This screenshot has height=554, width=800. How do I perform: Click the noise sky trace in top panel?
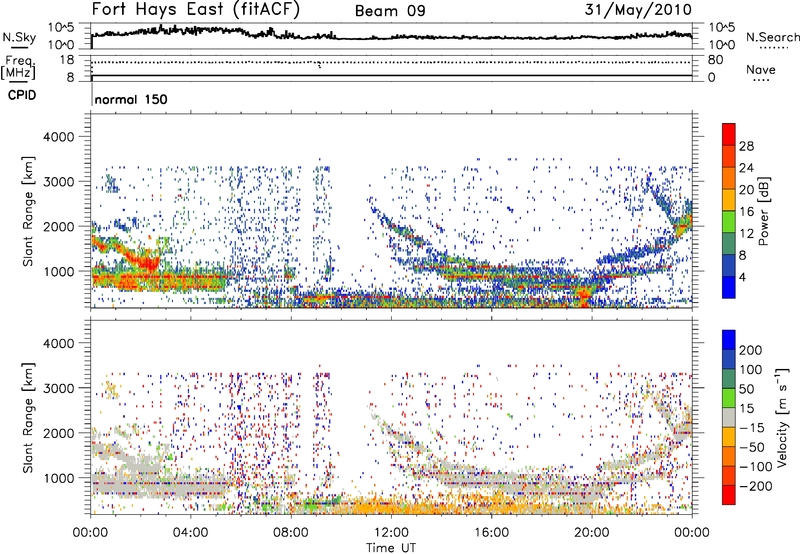pos(391,36)
